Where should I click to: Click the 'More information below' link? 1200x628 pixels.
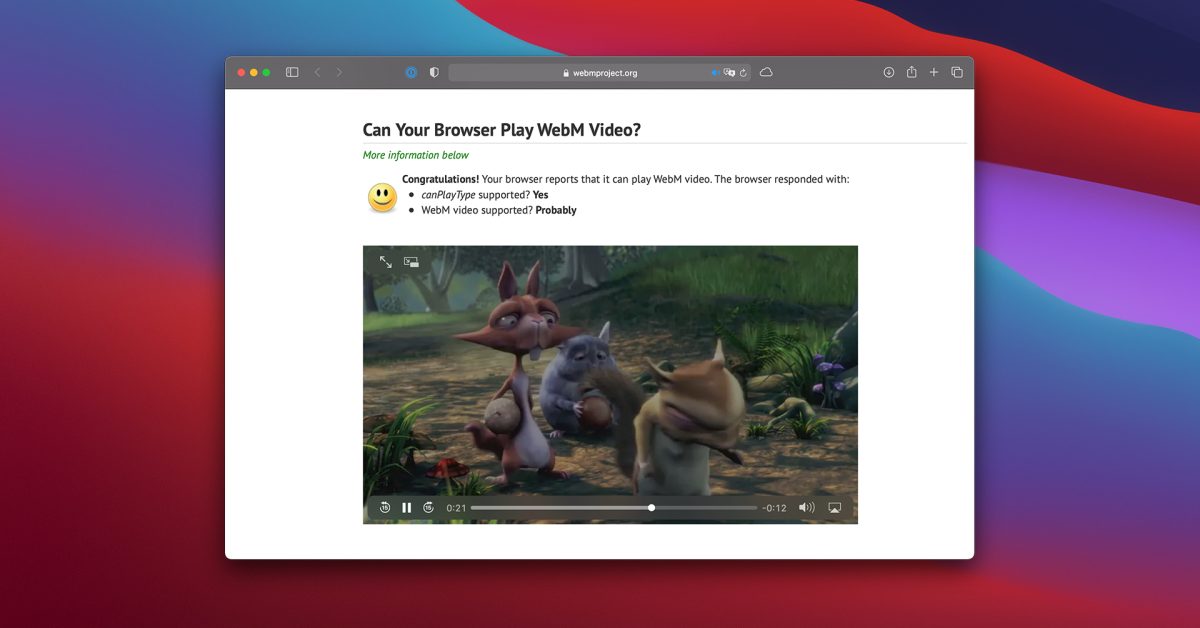[x=416, y=155]
